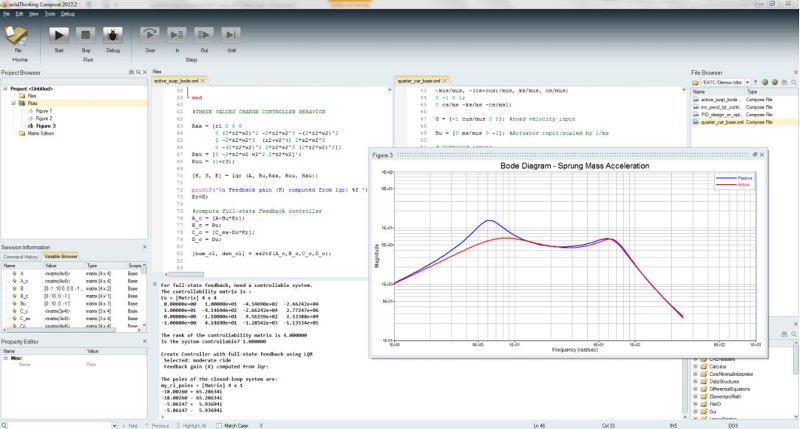Collapse the Plots tree node
The image size is (800, 429).
(13, 102)
